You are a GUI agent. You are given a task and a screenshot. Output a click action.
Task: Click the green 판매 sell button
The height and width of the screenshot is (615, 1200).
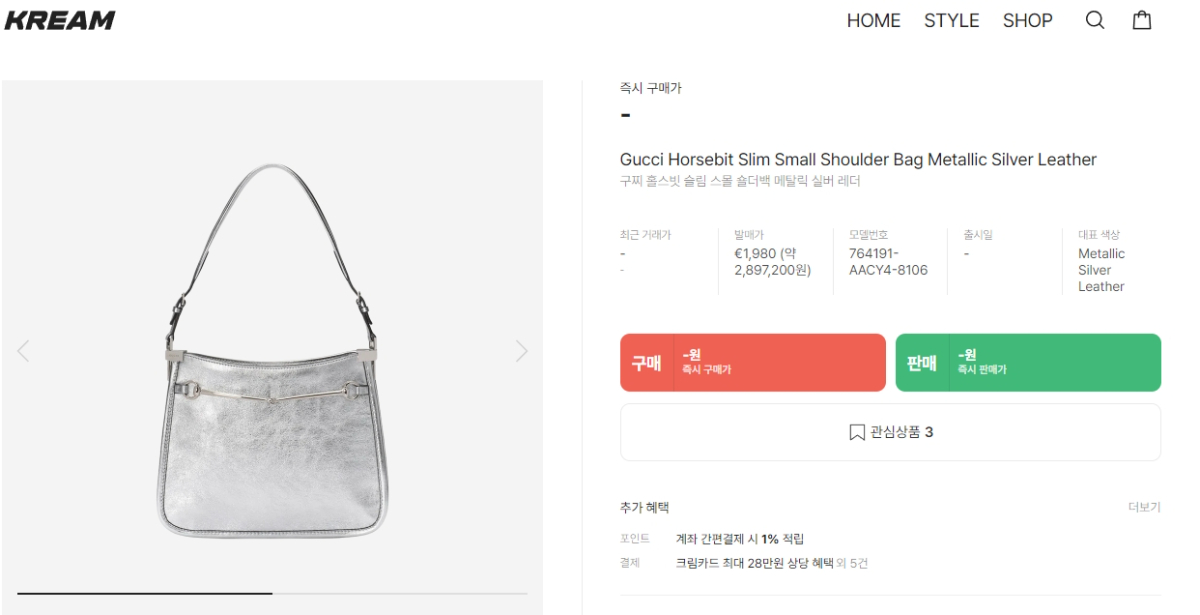1028,362
